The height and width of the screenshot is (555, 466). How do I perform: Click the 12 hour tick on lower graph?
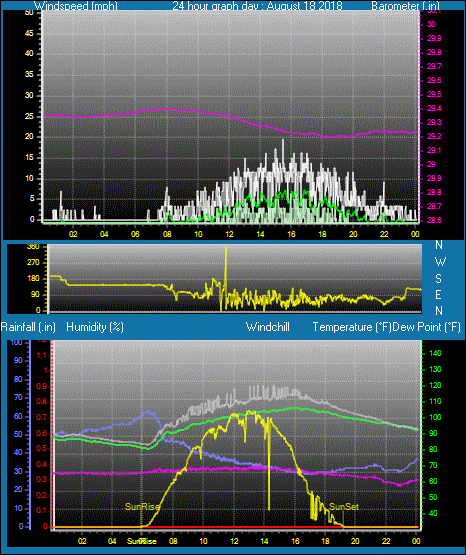click(234, 541)
